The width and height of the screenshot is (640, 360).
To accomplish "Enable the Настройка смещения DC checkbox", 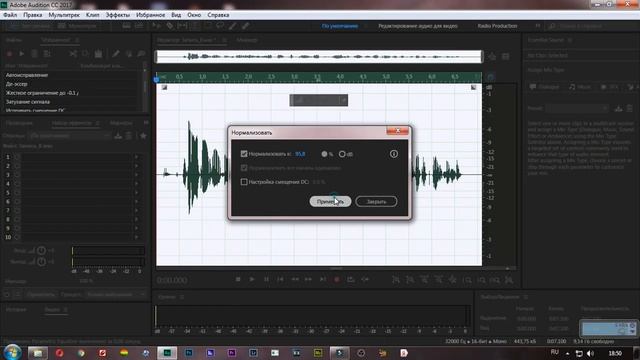I will click(x=244, y=182).
